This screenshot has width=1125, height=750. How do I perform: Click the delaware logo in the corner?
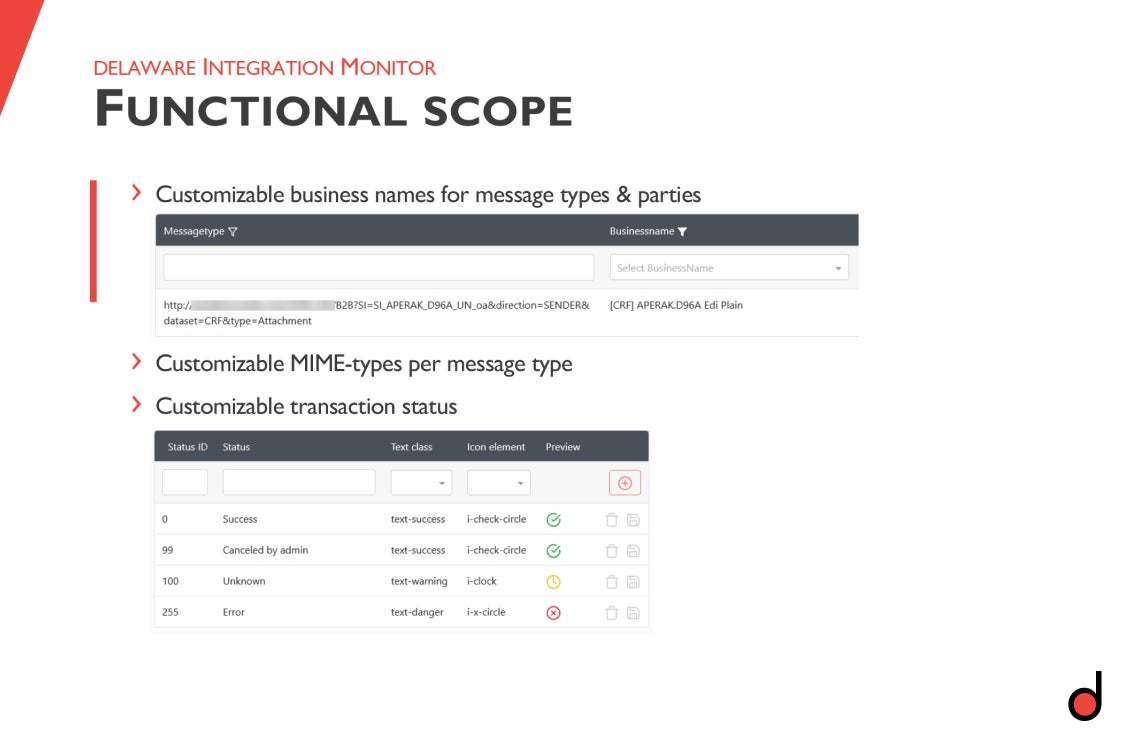pos(1085,696)
